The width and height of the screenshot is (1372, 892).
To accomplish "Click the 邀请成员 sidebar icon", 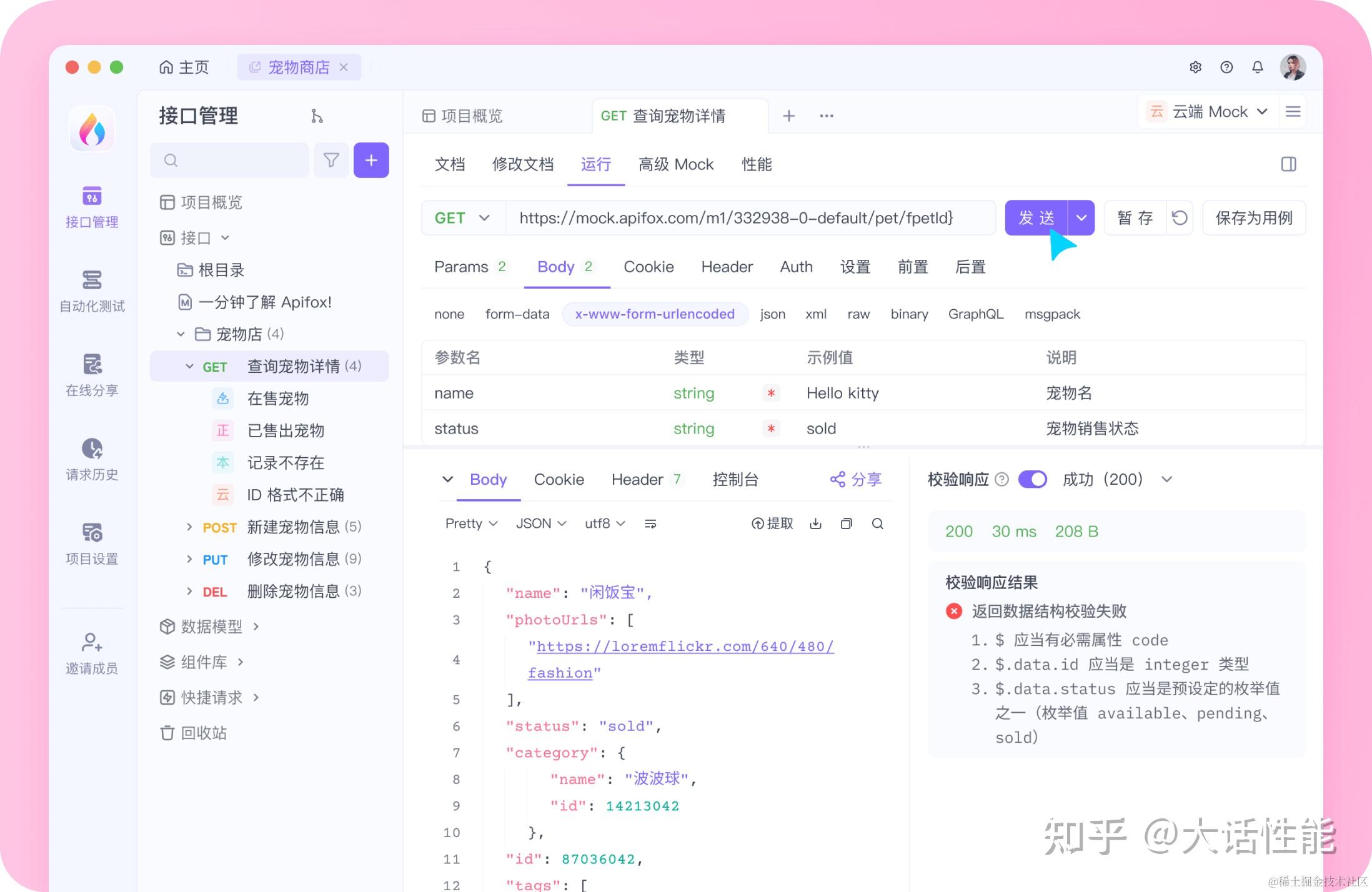I will coord(91,647).
